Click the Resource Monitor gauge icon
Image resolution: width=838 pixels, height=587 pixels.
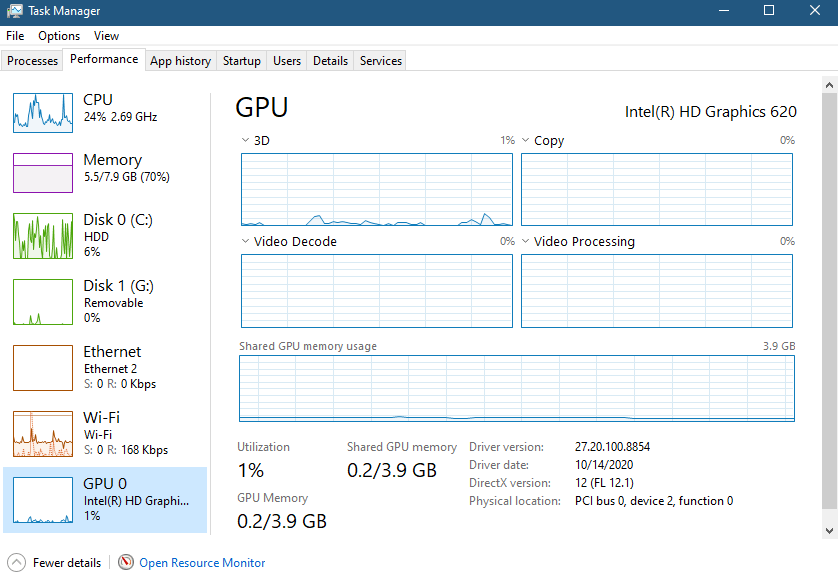pos(126,562)
